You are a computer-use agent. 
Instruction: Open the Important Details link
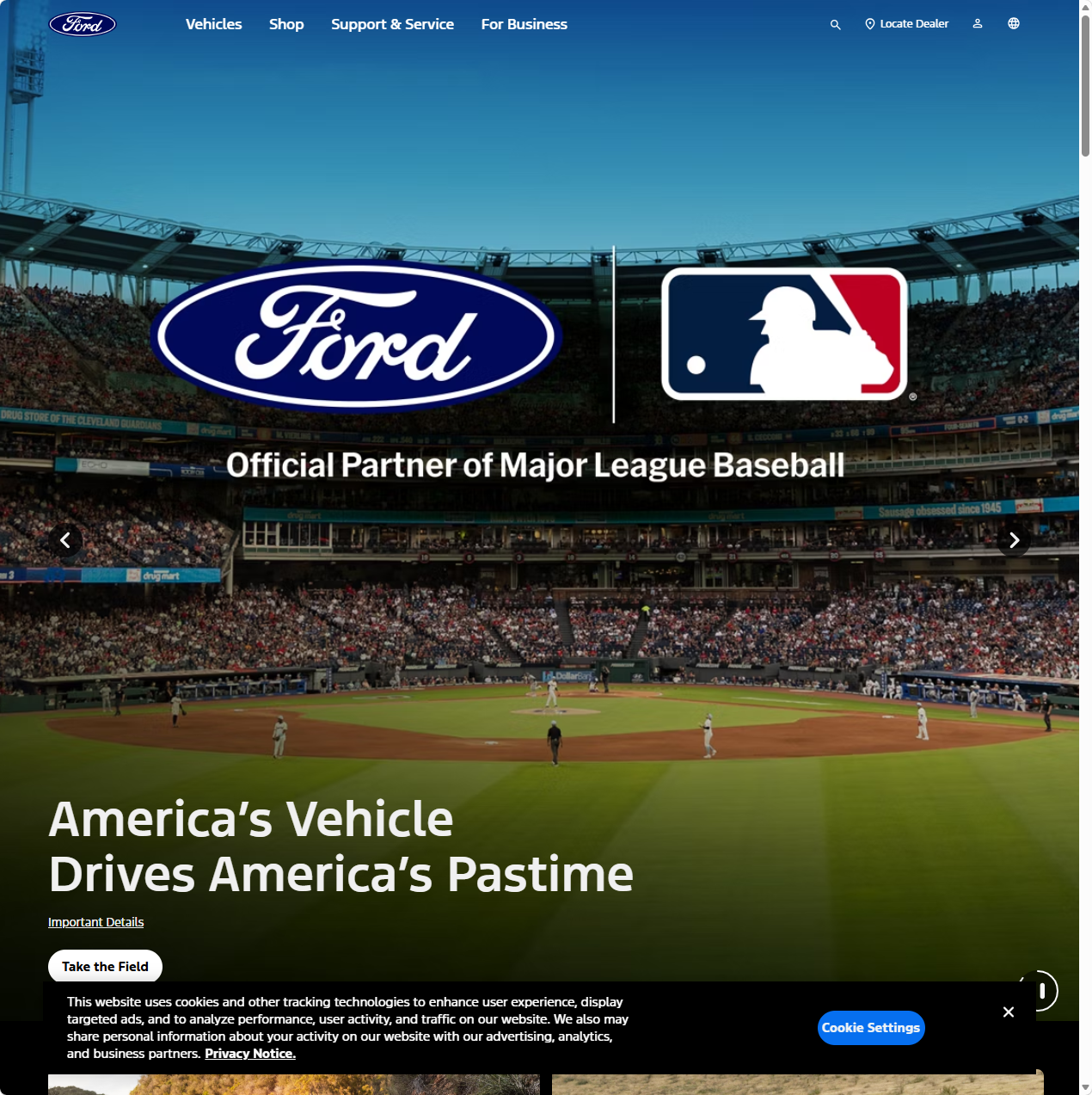95,922
